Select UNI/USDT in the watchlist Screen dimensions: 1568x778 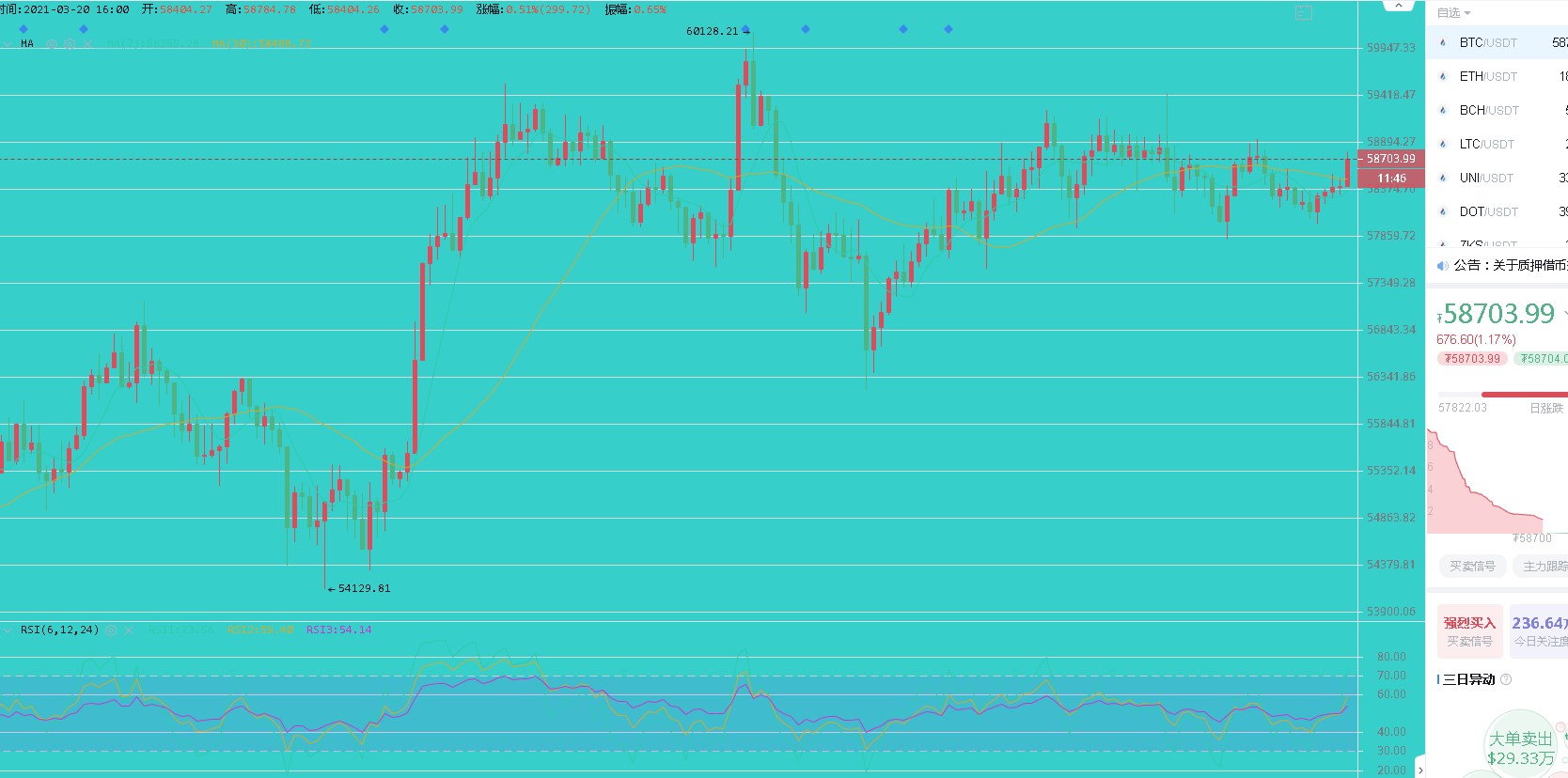[1497, 178]
